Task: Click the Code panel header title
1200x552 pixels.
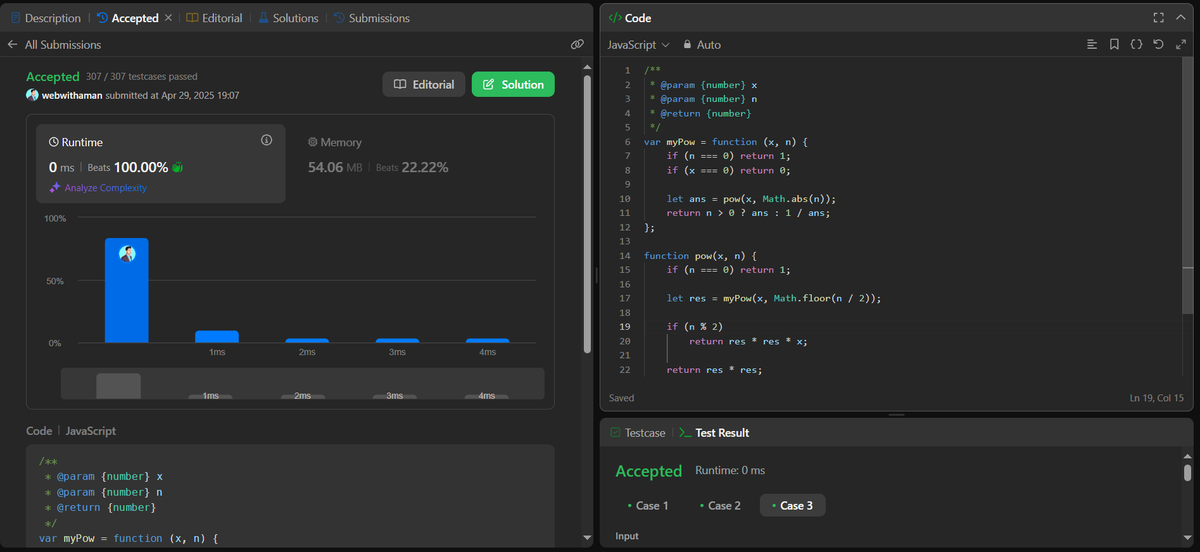Action: 629,18
